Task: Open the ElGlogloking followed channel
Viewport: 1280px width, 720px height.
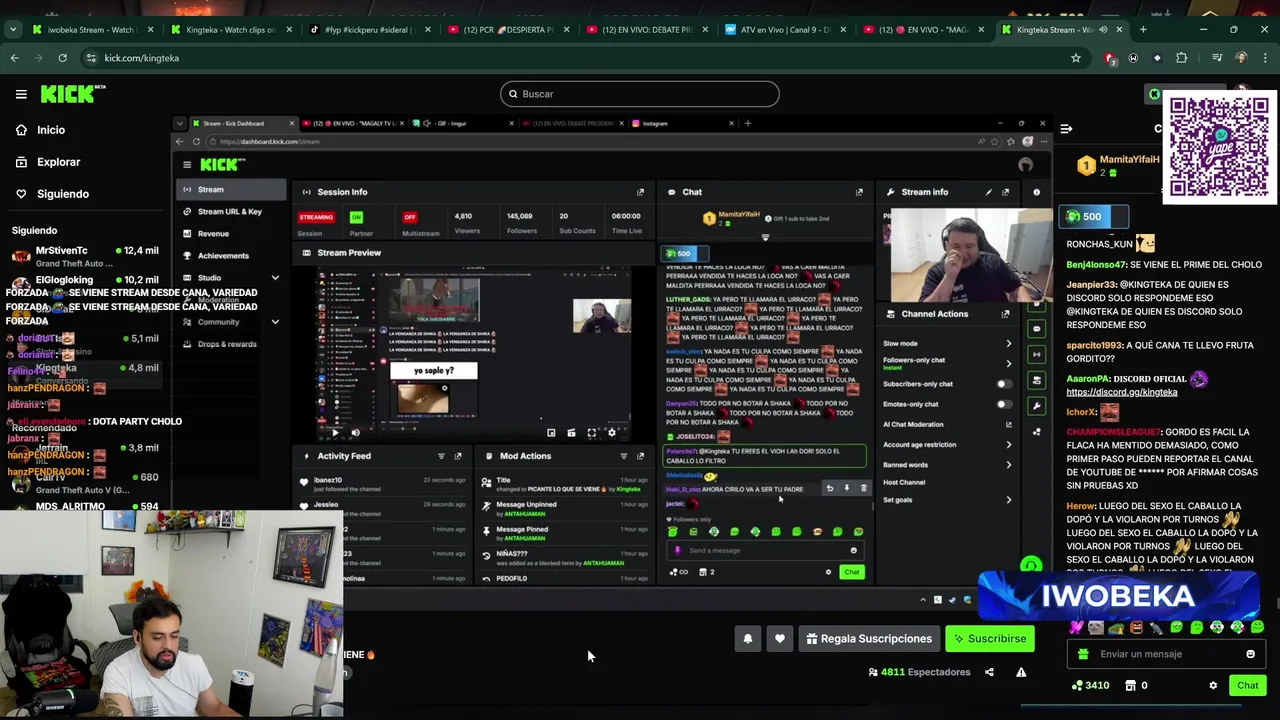Action: coord(85,285)
